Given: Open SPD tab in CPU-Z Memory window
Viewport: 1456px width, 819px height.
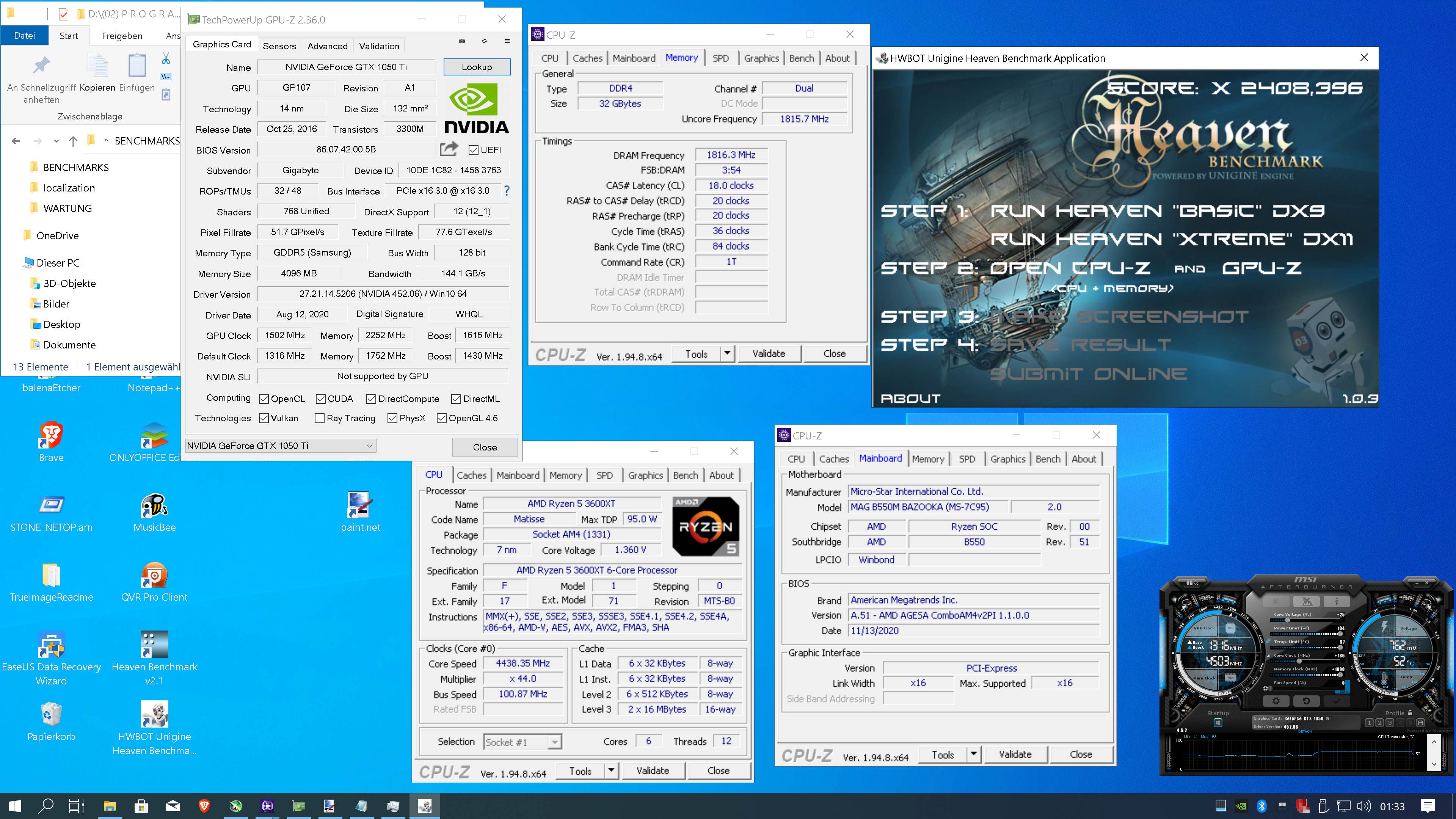Looking at the screenshot, I should pyautogui.click(x=720, y=58).
